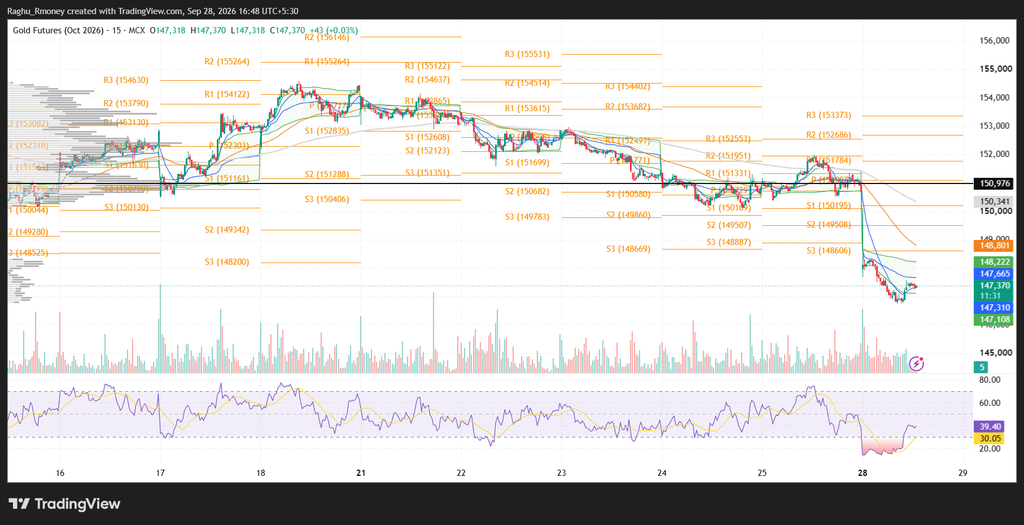Click date 17 on the time axis
Screen dimensions: 1024x525
[160, 473]
